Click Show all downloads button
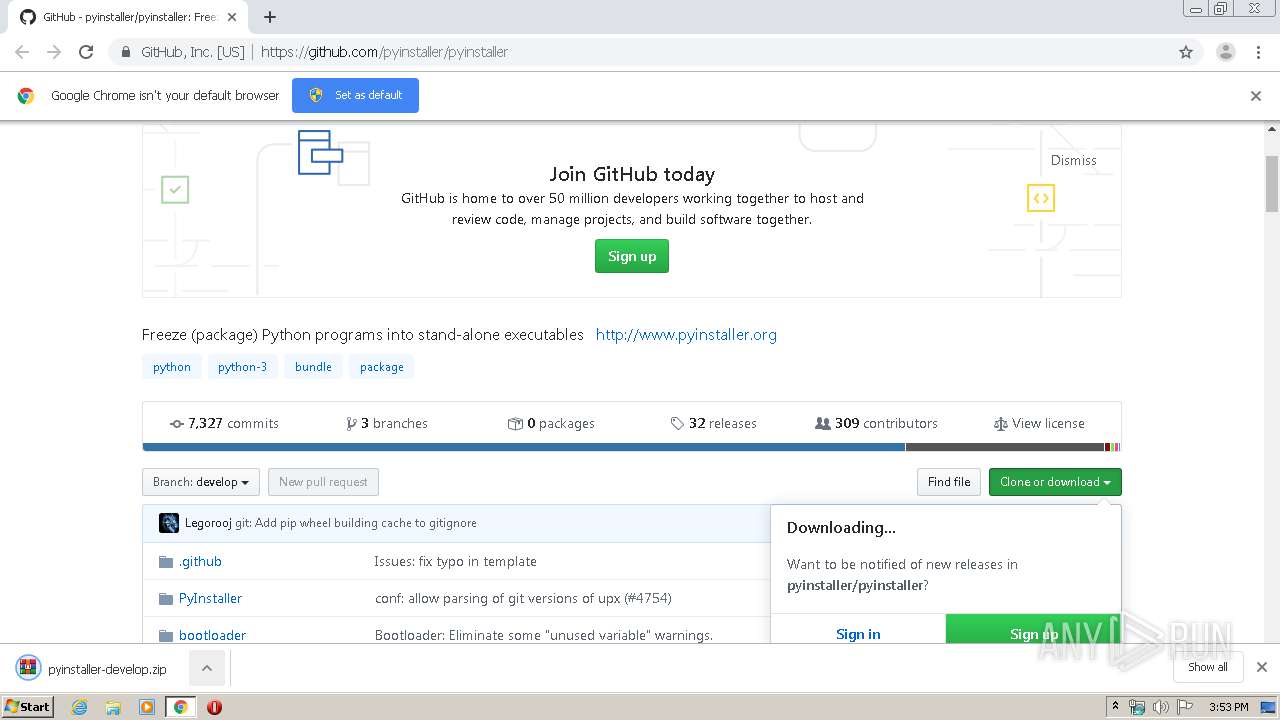This screenshot has height=720, width=1280. pos(1208,667)
